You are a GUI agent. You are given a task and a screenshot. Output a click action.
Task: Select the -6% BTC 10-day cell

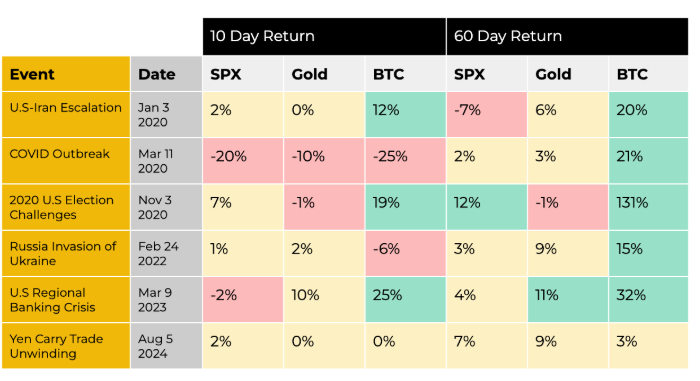405,253
